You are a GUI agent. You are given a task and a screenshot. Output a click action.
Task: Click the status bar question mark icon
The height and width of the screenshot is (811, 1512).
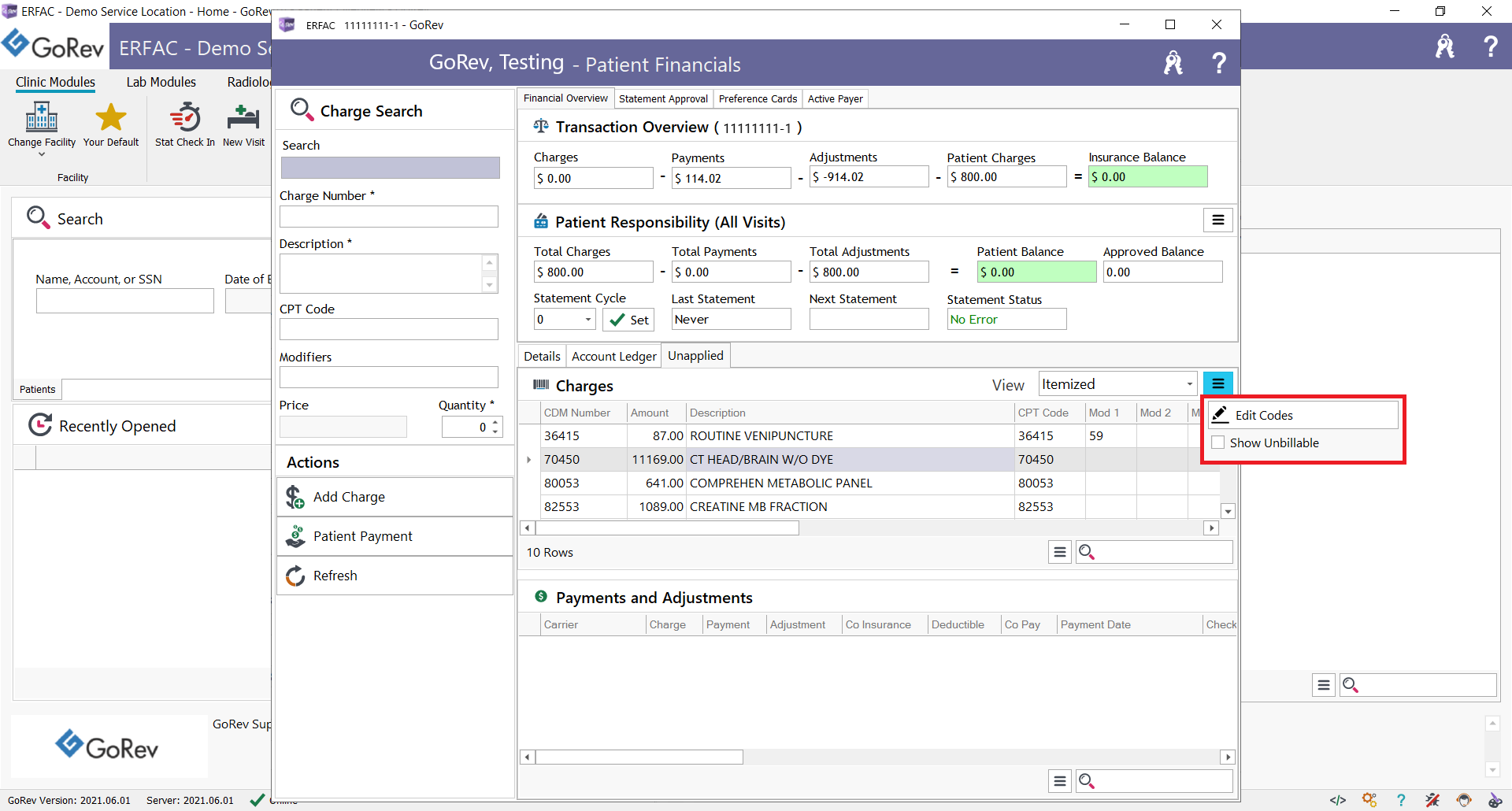pyautogui.click(x=1401, y=800)
